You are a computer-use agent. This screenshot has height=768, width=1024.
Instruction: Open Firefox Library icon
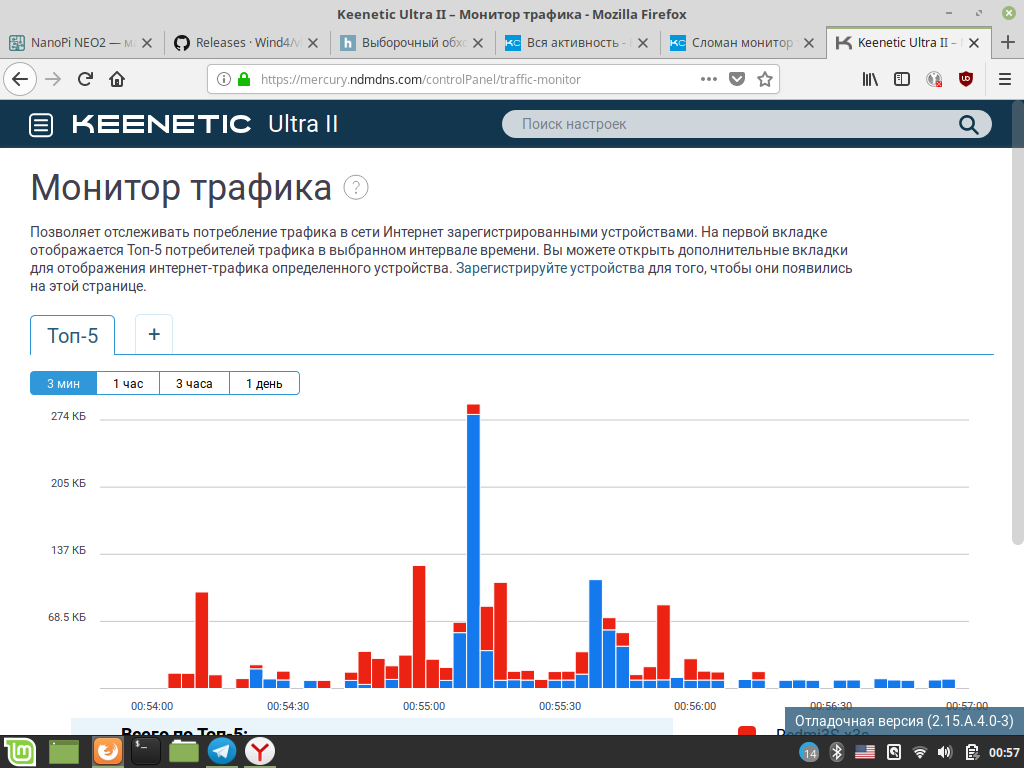click(870, 79)
